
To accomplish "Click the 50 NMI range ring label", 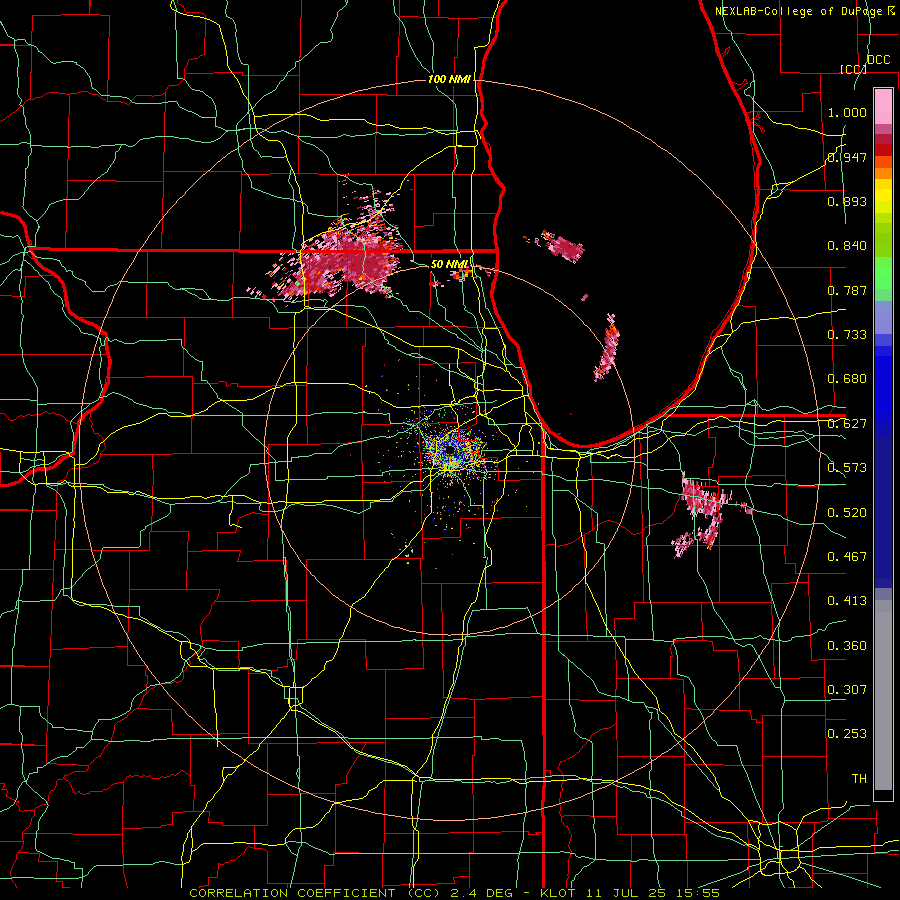I will point(449,264).
